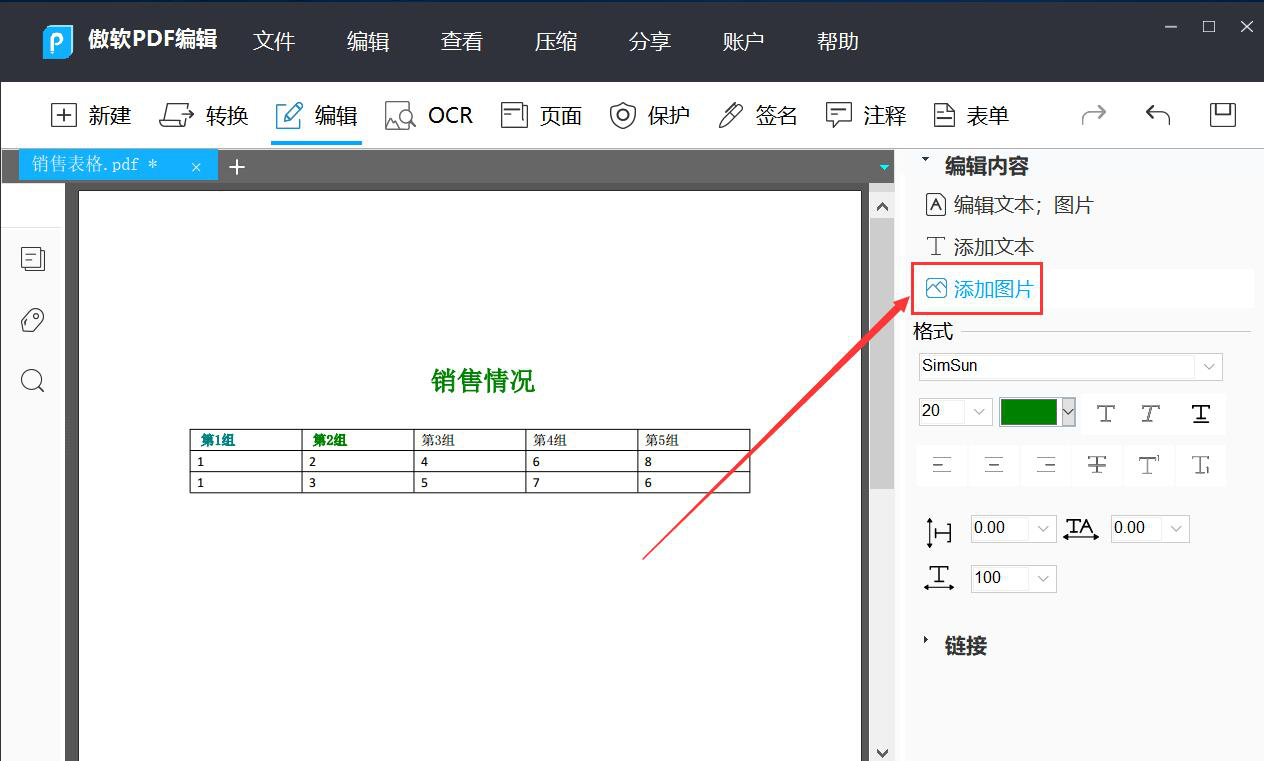
Task: Open the 压缩 menu
Action: click(556, 42)
